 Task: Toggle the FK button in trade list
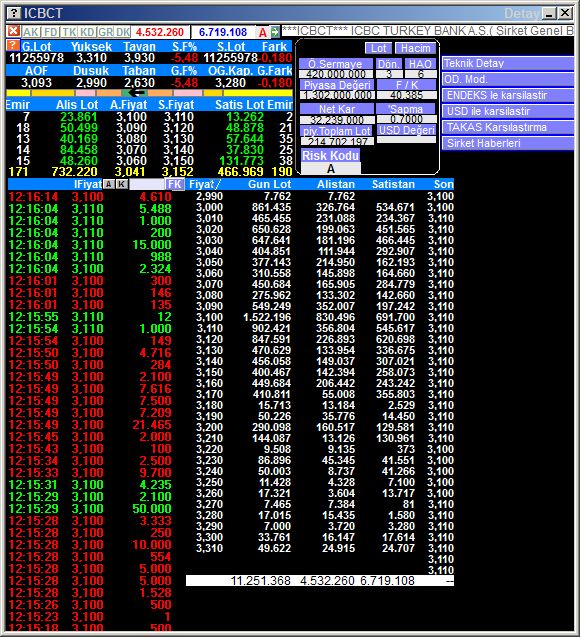coord(175,184)
